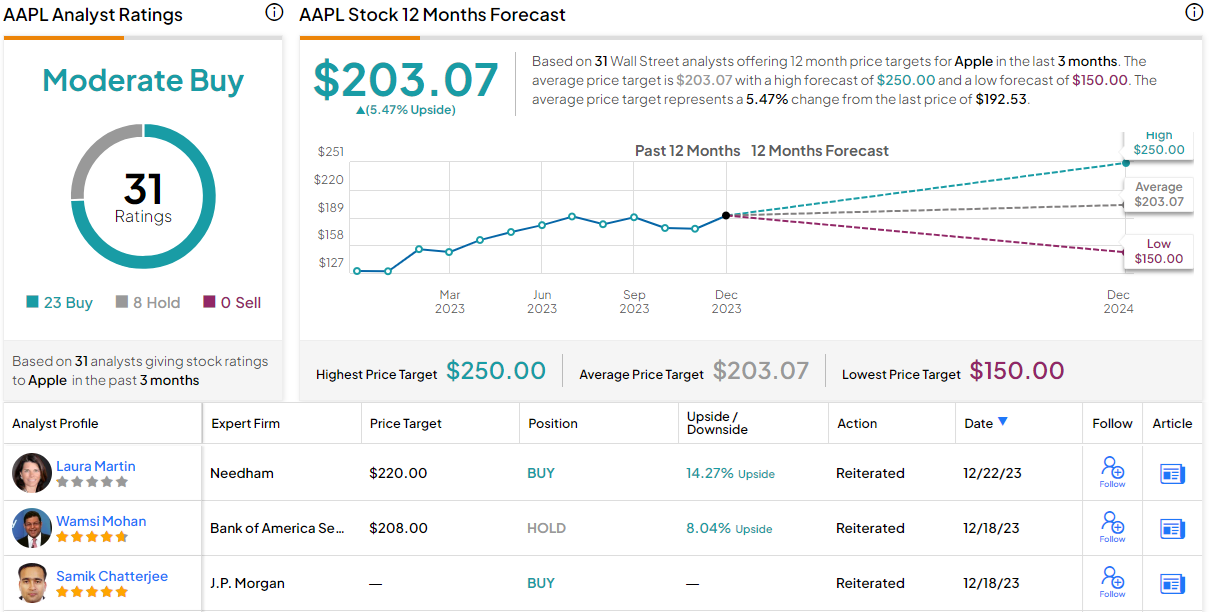Follow analyst Samik Chatterjee
Screen dimensions: 1213x612
[x=1112, y=582]
